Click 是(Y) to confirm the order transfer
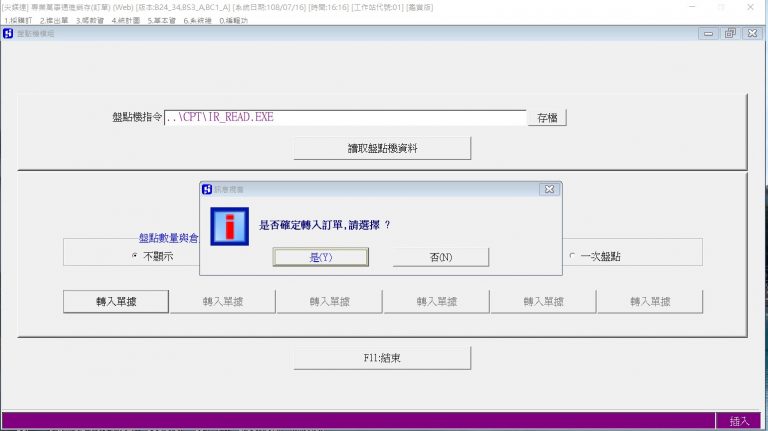The width and height of the screenshot is (768, 431). point(320,257)
